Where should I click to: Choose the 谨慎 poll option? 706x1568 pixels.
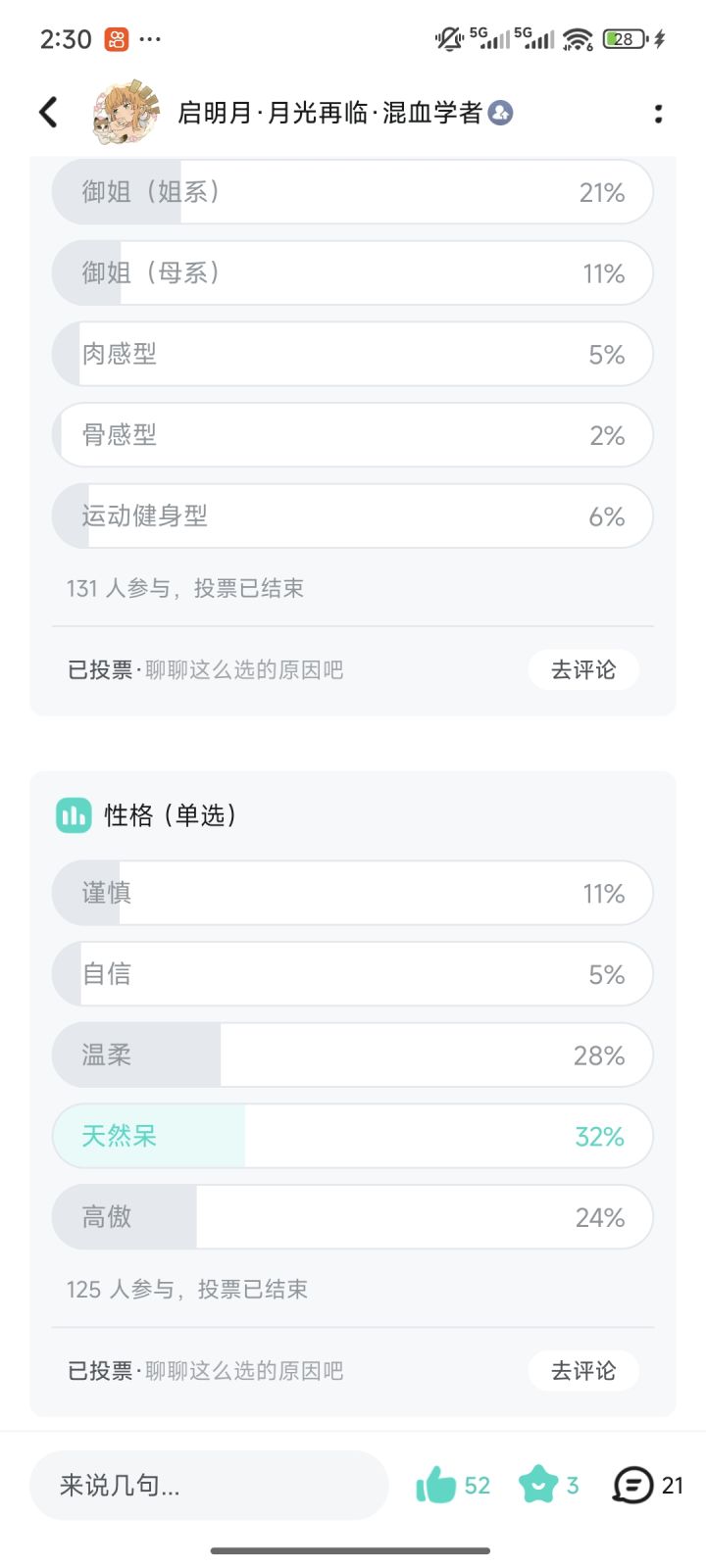coord(352,893)
